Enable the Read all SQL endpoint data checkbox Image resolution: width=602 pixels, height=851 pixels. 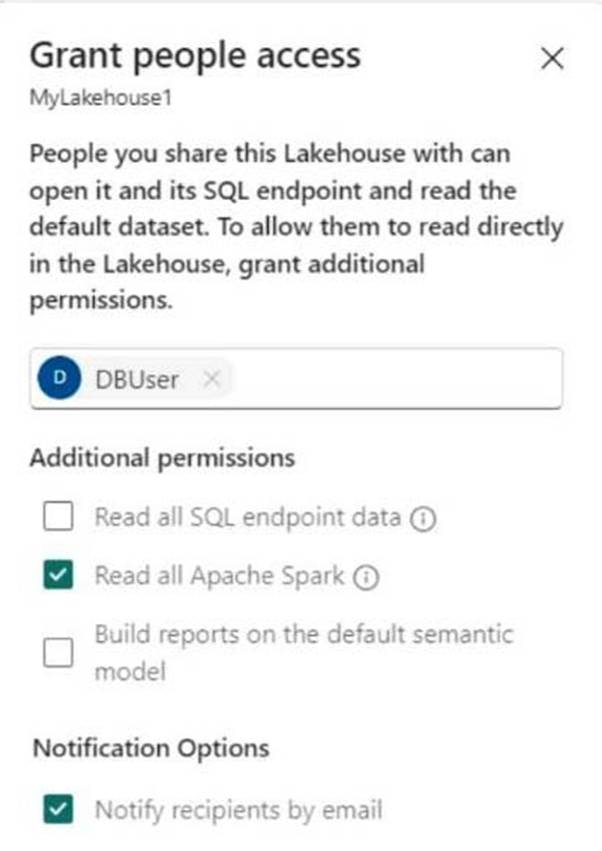point(58,516)
